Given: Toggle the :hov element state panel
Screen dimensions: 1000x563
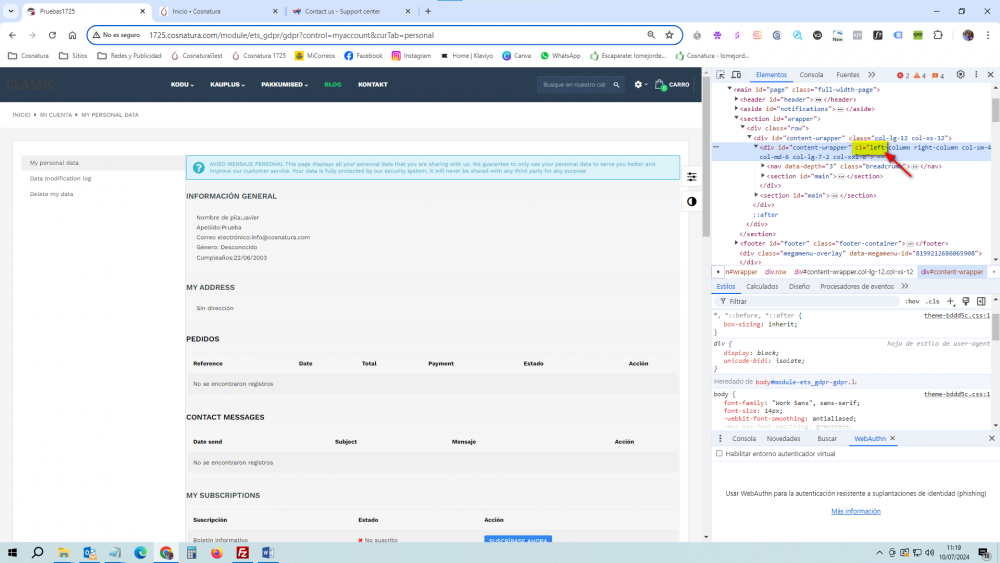Looking at the screenshot, I should (x=912, y=301).
